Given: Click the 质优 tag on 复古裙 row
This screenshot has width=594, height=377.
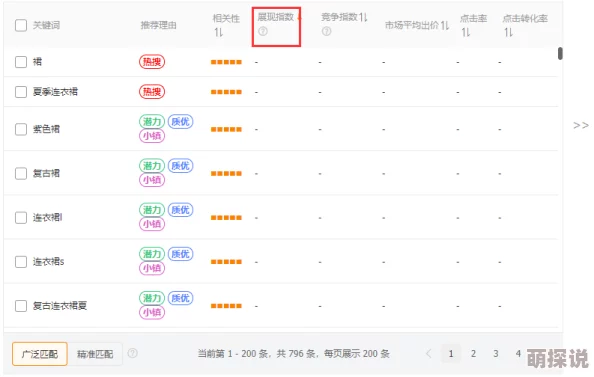Looking at the screenshot, I should click(x=180, y=166).
